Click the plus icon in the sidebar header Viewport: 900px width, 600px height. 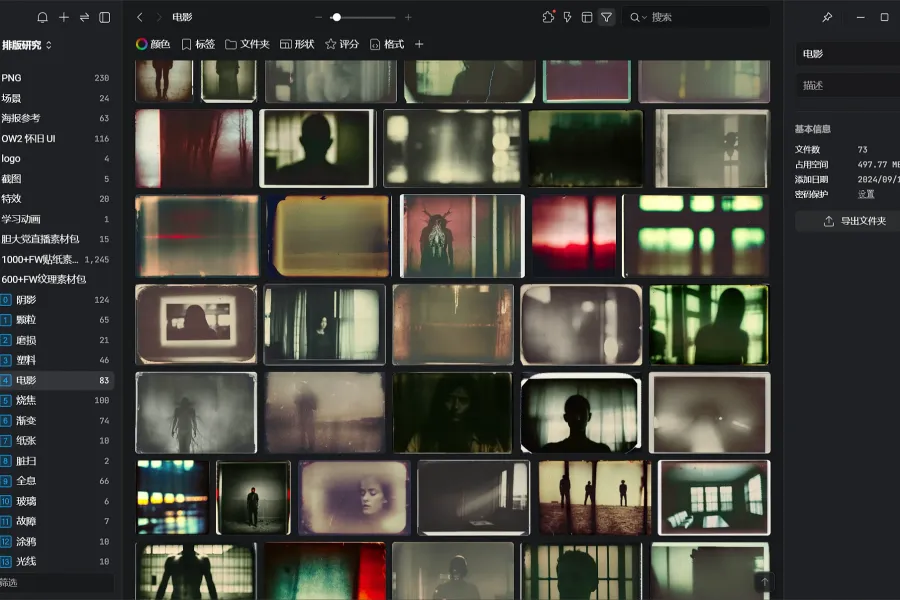(x=64, y=17)
